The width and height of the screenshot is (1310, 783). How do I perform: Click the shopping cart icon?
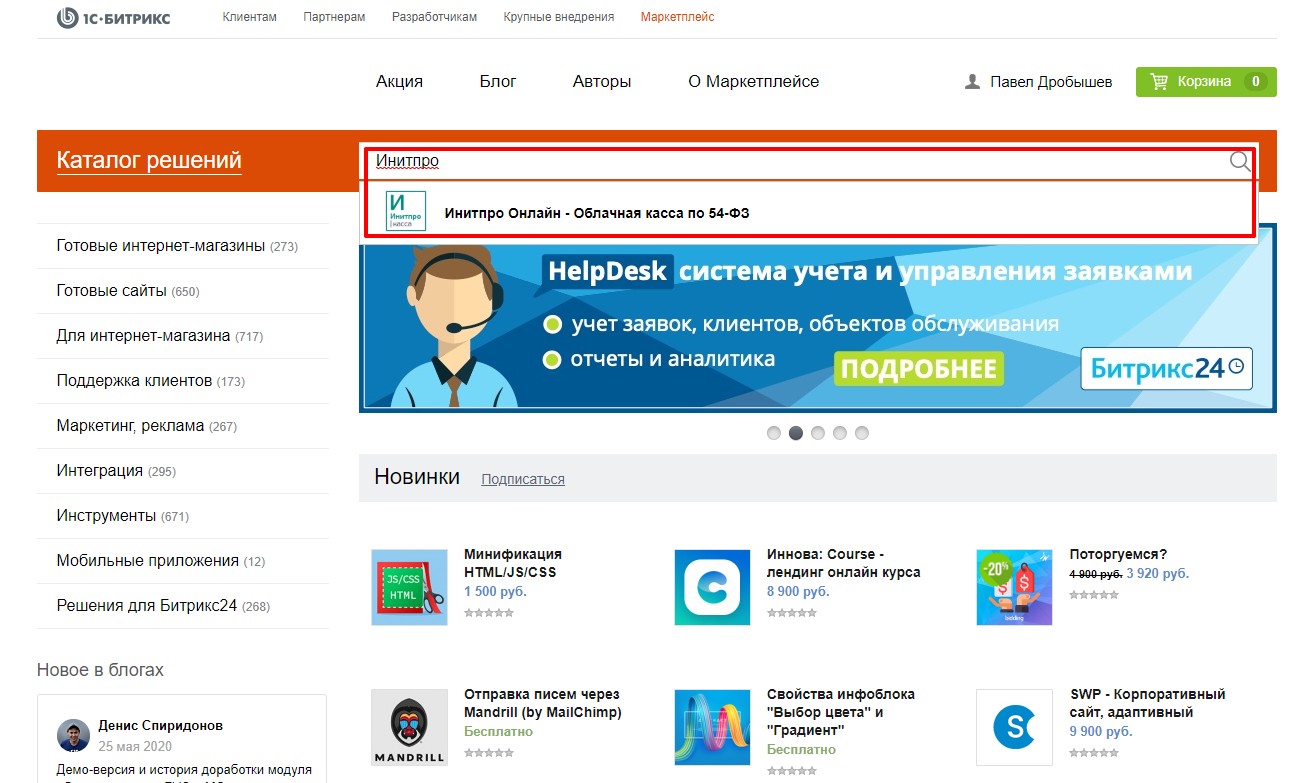coord(1160,82)
